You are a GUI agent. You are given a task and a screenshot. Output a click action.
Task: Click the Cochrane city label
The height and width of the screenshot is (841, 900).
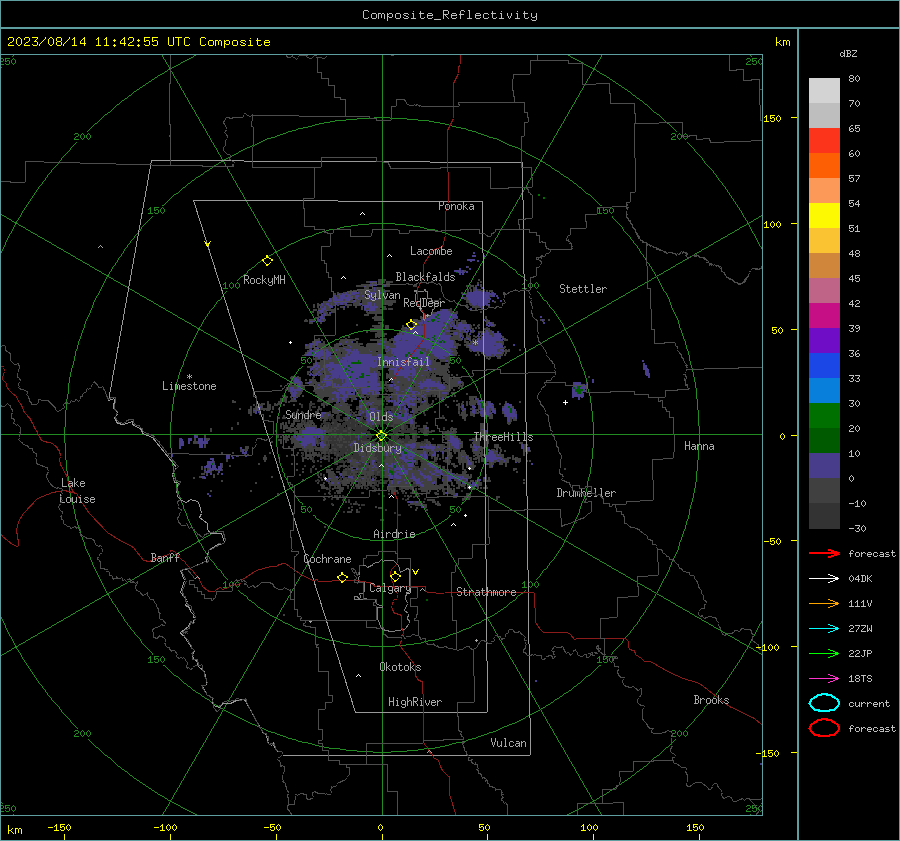327,559
